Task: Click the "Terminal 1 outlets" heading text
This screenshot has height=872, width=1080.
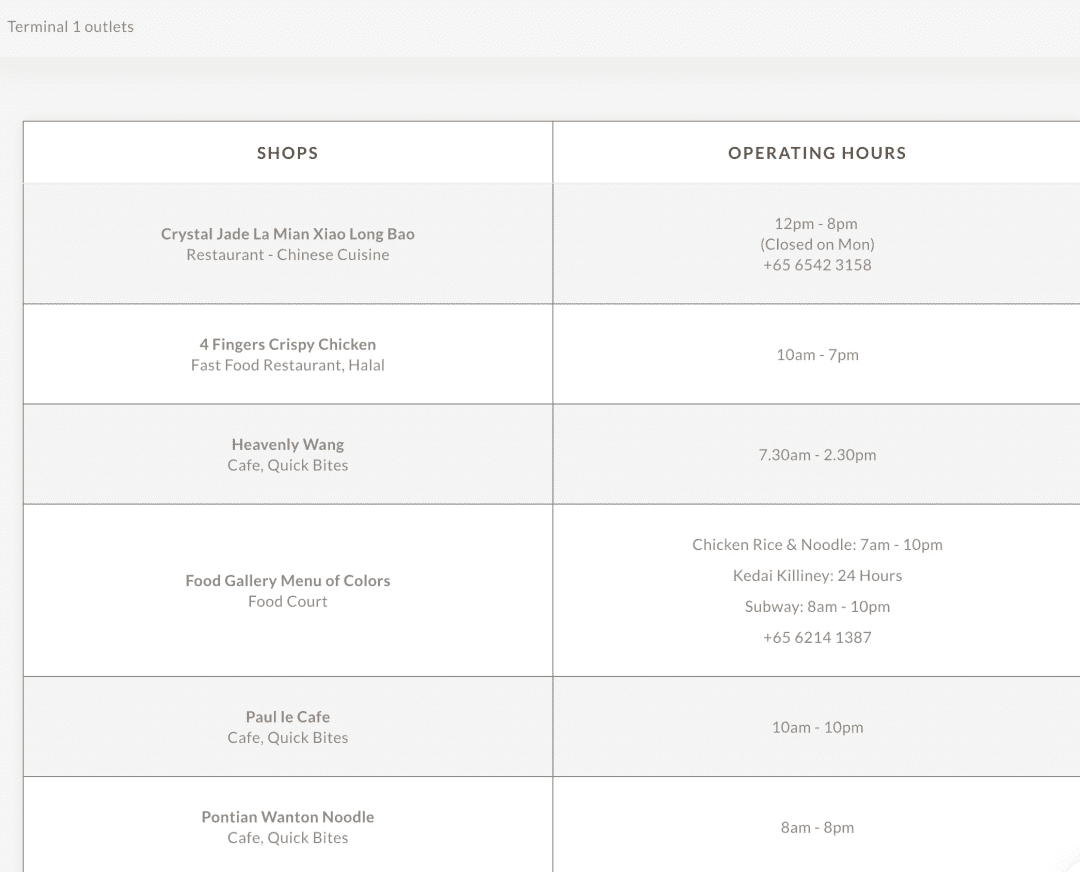Action: coord(70,27)
